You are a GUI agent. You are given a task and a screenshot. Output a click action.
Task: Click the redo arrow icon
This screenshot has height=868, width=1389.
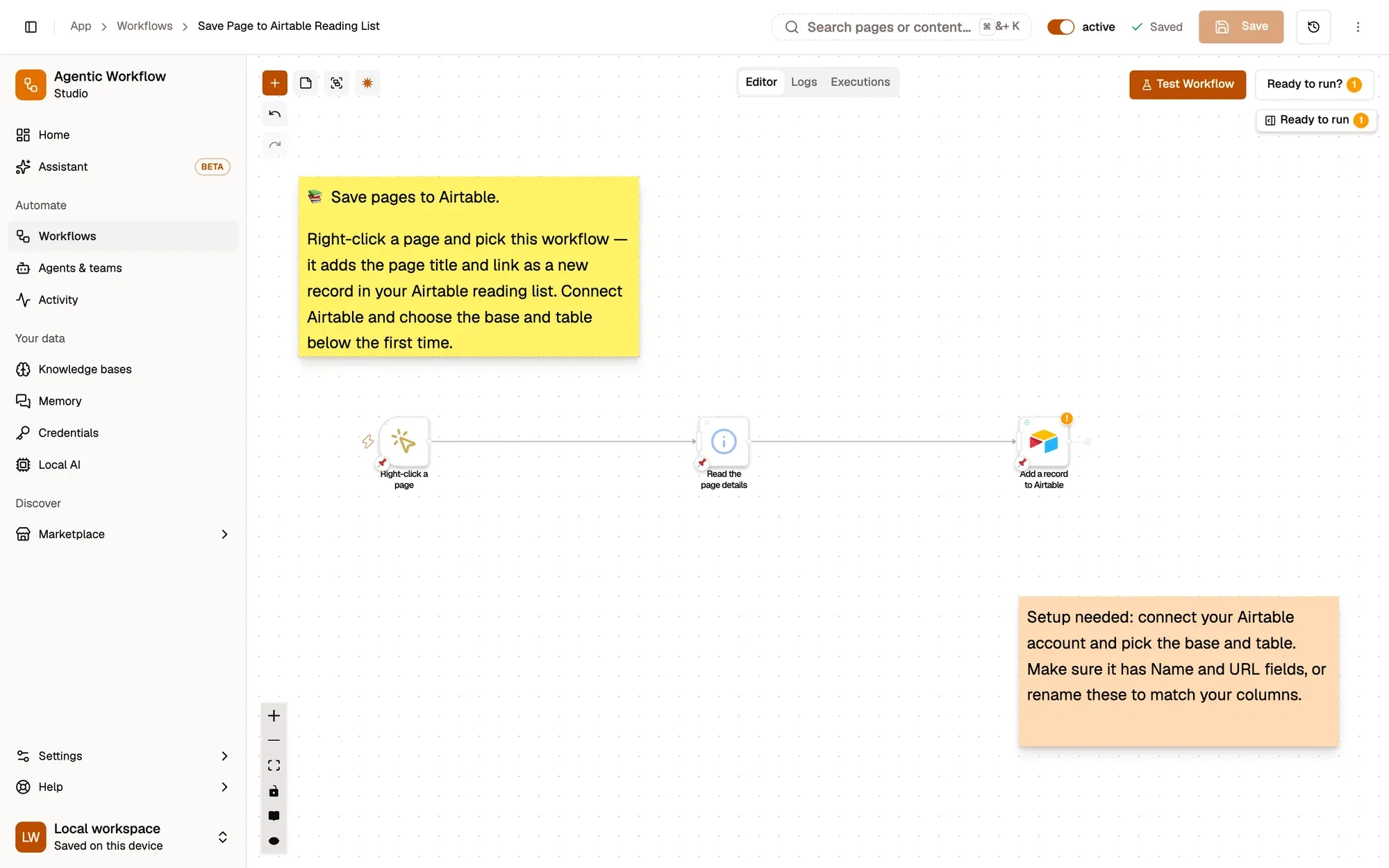point(274,144)
